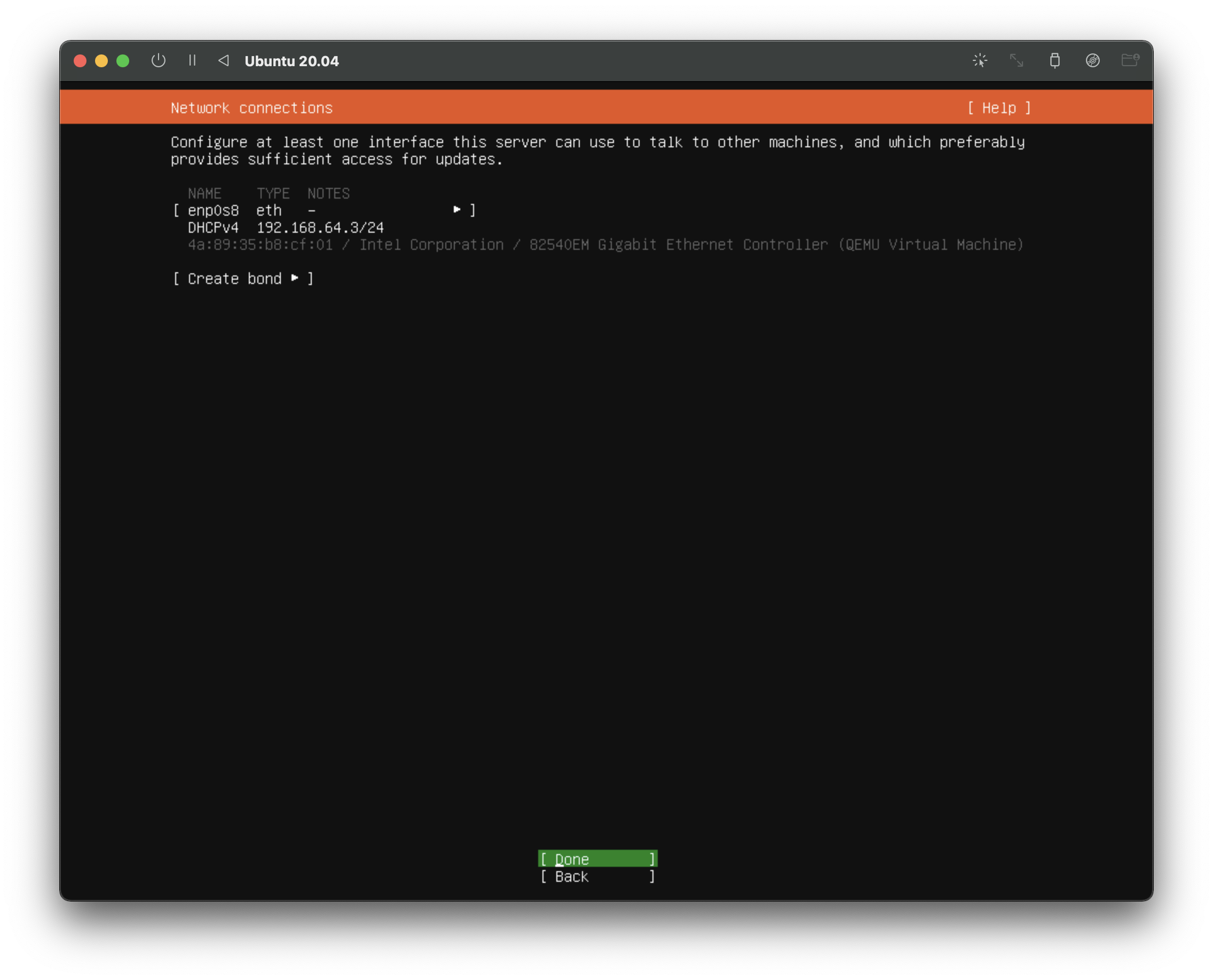The image size is (1213, 980).
Task: Close the Ubuntu 20.04 VM window
Action: [x=80, y=61]
